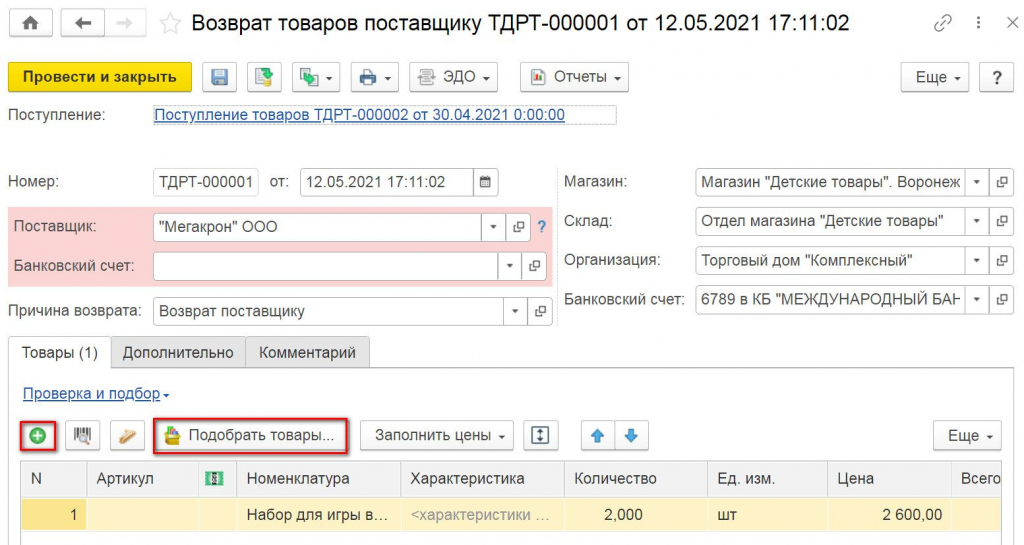The image size is (1024, 545).
Task: Expand the Организация dropdown
Action: (x=977, y=260)
